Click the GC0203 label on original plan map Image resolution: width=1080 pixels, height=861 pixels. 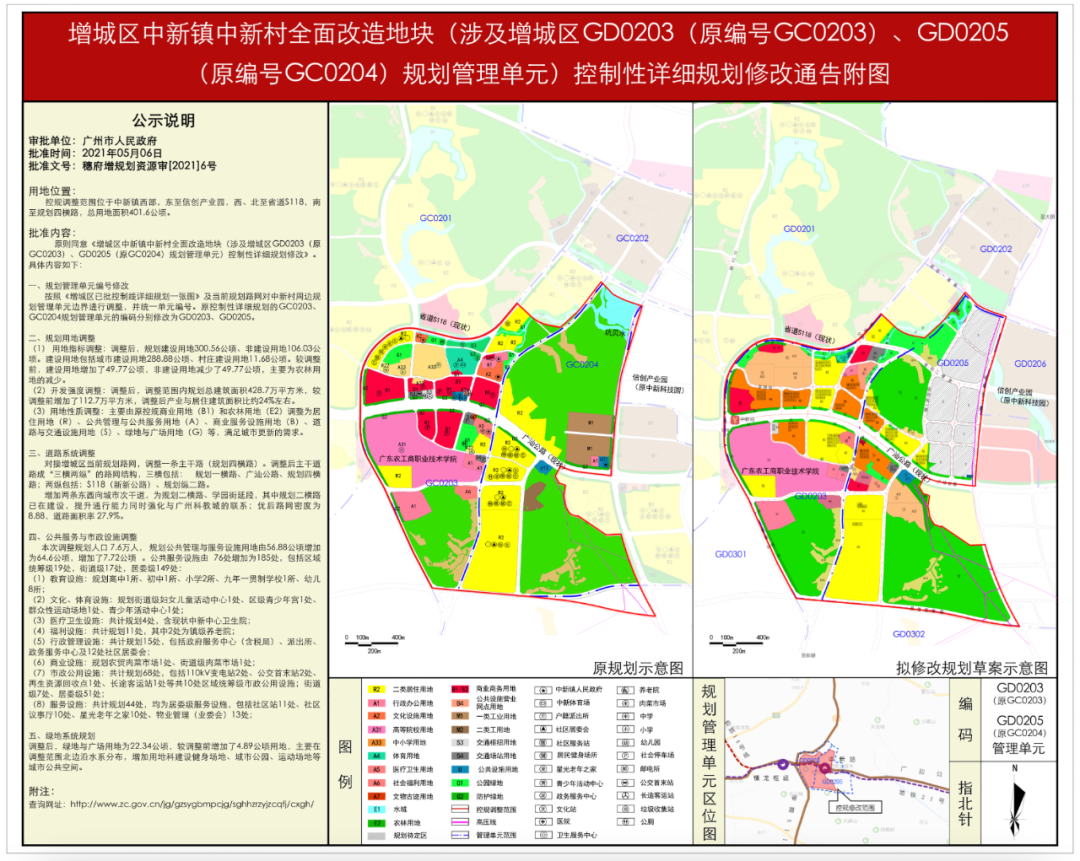pos(442,483)
